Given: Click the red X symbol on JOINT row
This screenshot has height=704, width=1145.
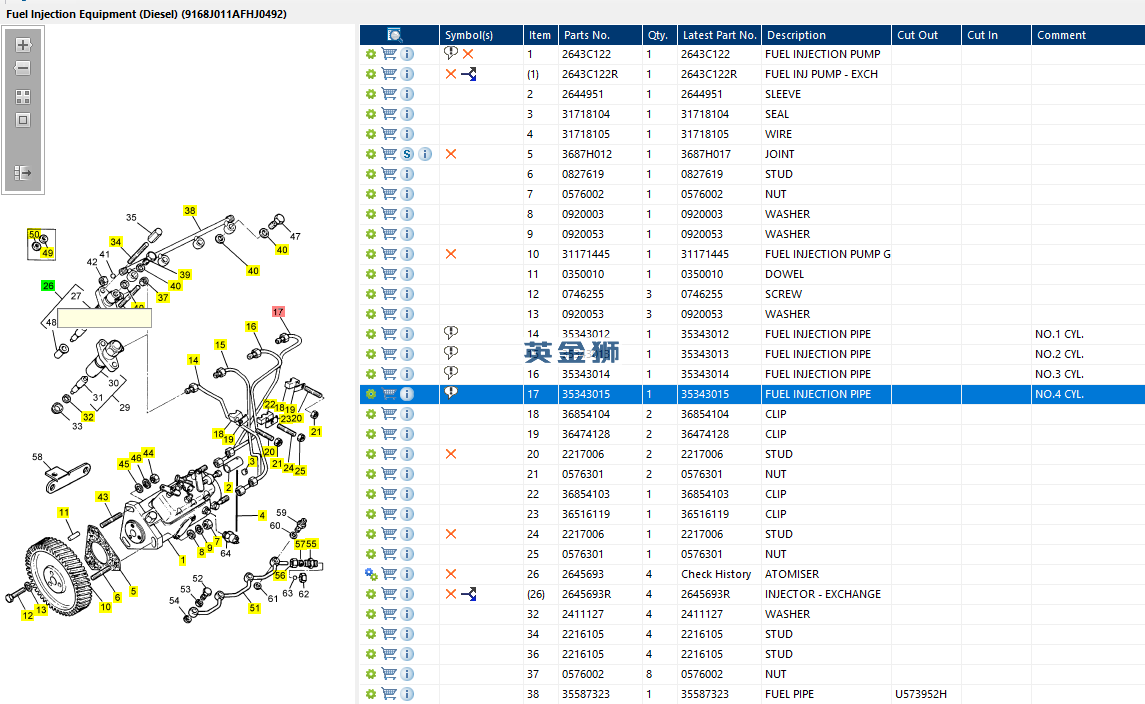Looking at the screenshot, I should coord(451,154).
